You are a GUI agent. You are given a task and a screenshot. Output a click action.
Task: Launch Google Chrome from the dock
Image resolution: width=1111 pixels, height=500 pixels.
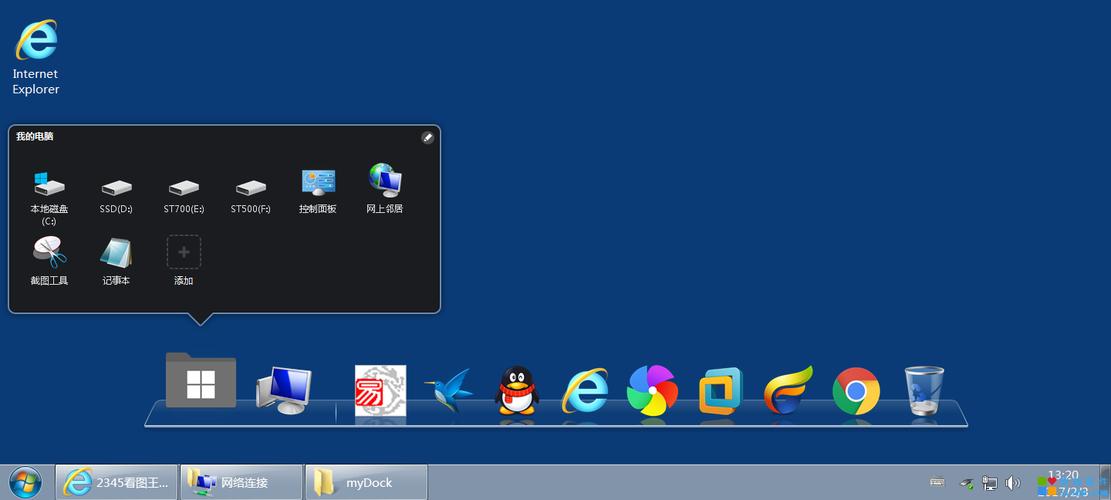coord(856,390)
